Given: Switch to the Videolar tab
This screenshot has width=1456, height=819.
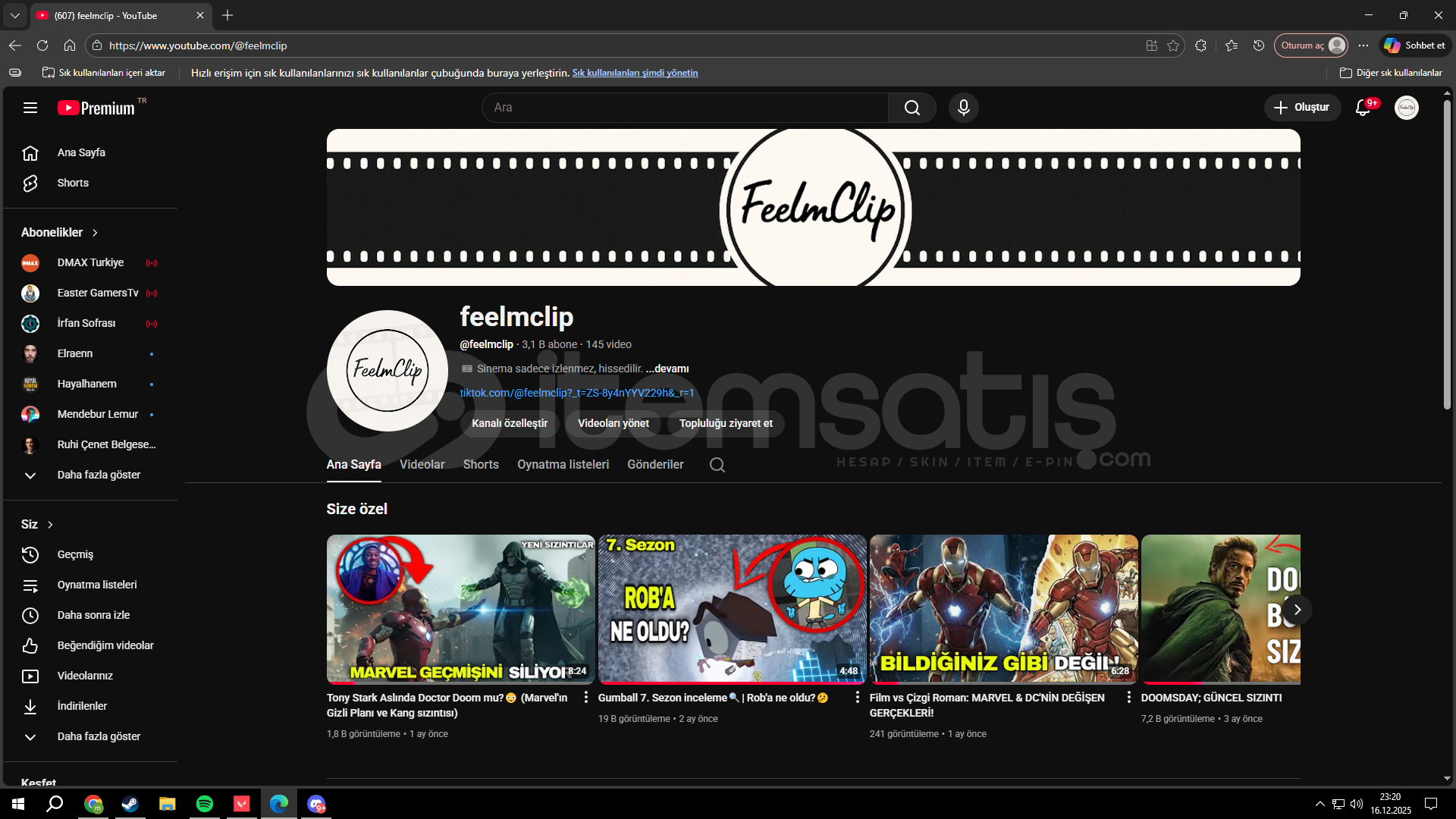Looking at the screenshot, I should click(x=422, y=464).
